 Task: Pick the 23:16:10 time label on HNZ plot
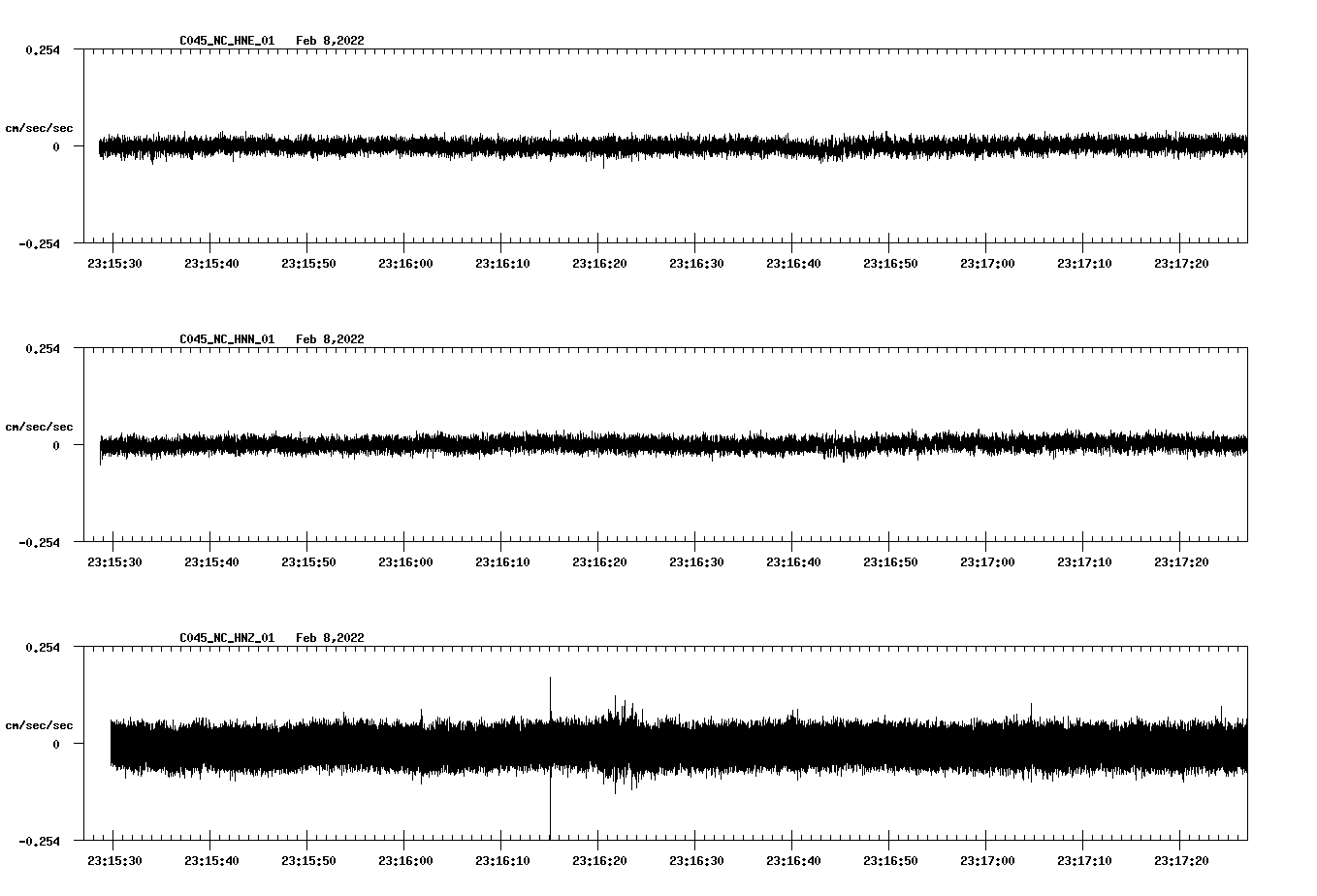tap(502, 861)
